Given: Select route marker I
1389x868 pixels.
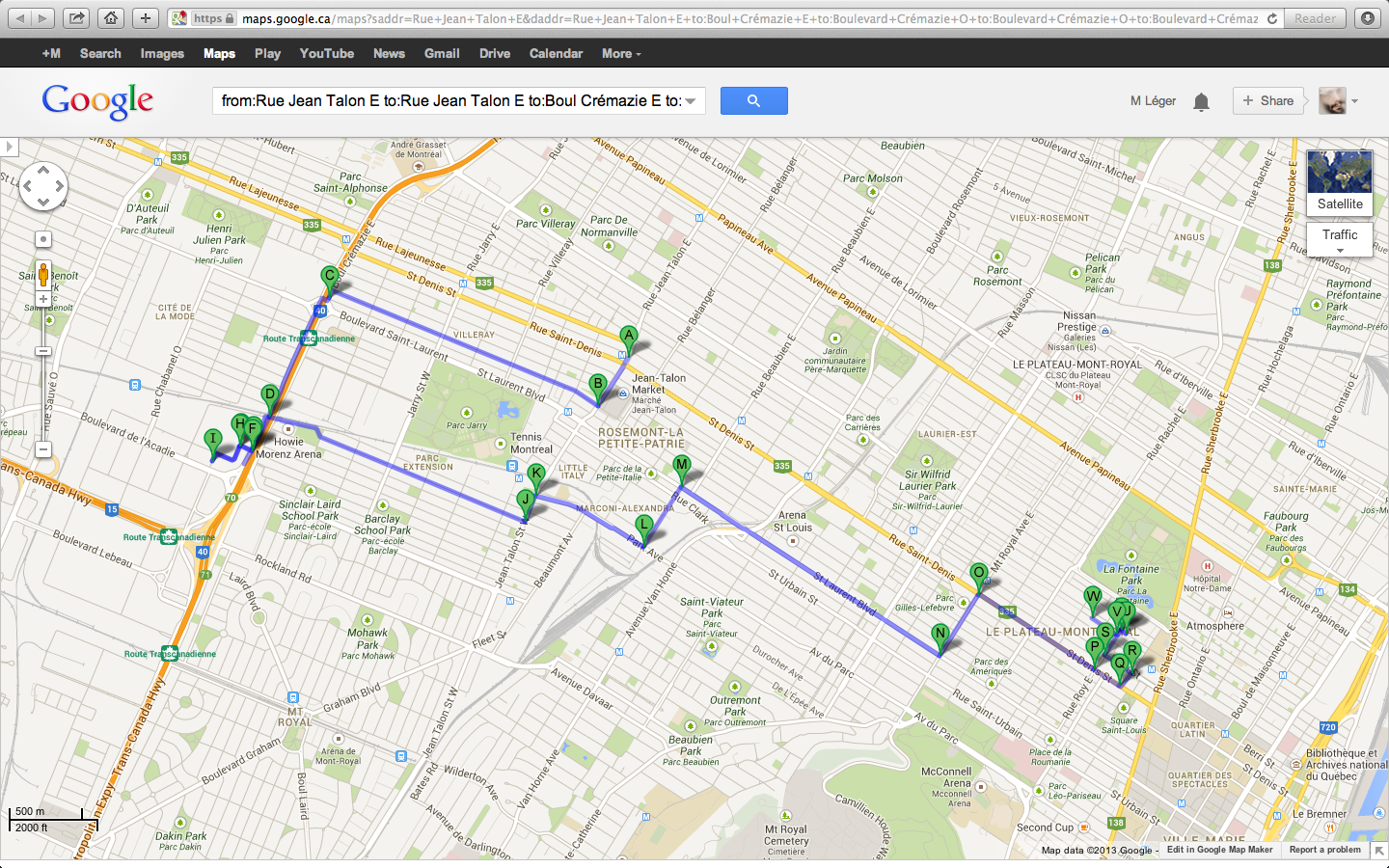Looking at the screenshot, I should (213, 443).
